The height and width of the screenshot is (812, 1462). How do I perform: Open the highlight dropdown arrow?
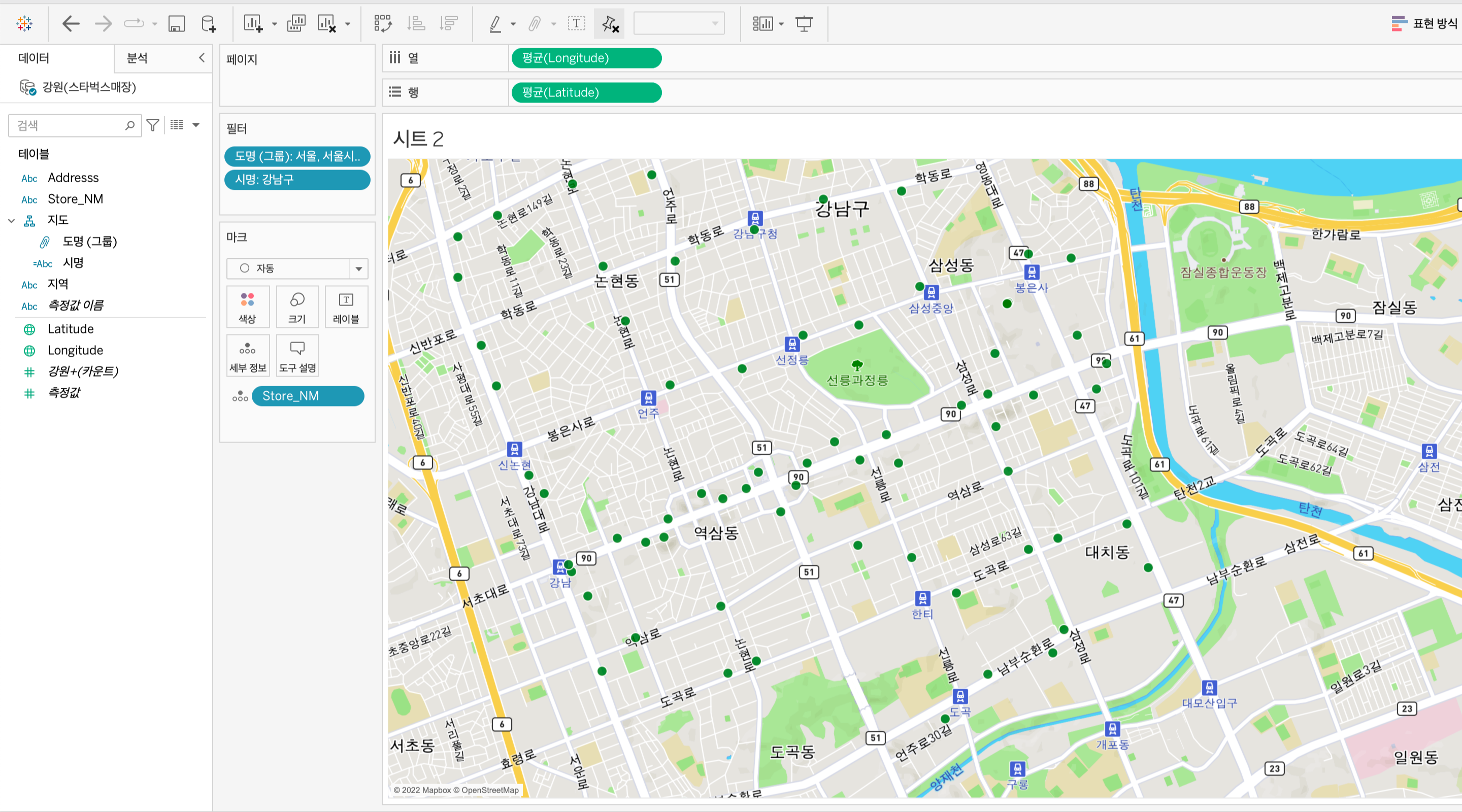tap(513, 24)
